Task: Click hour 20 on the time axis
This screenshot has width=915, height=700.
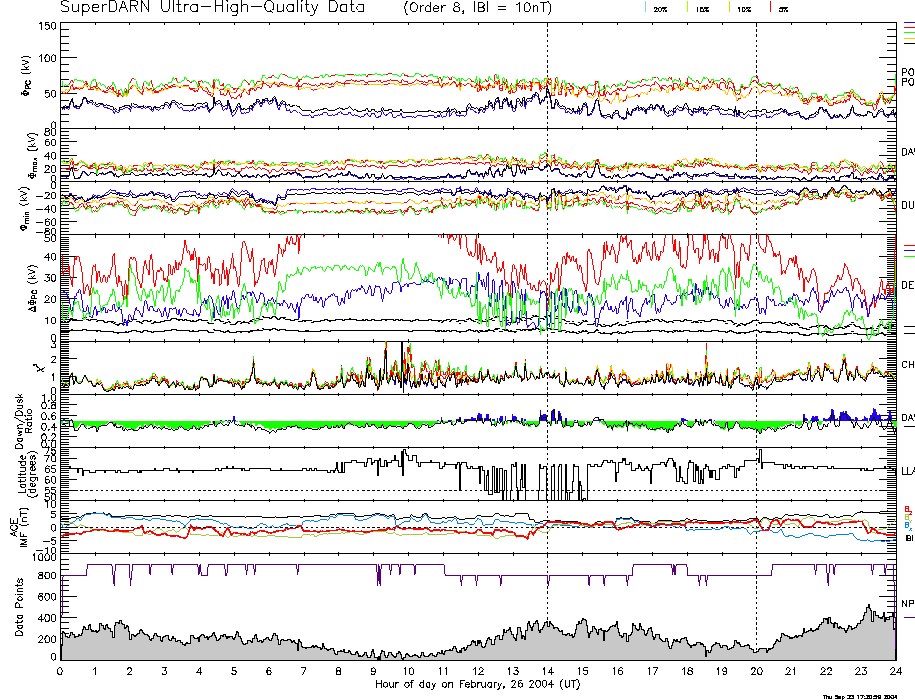Action: 756,671
